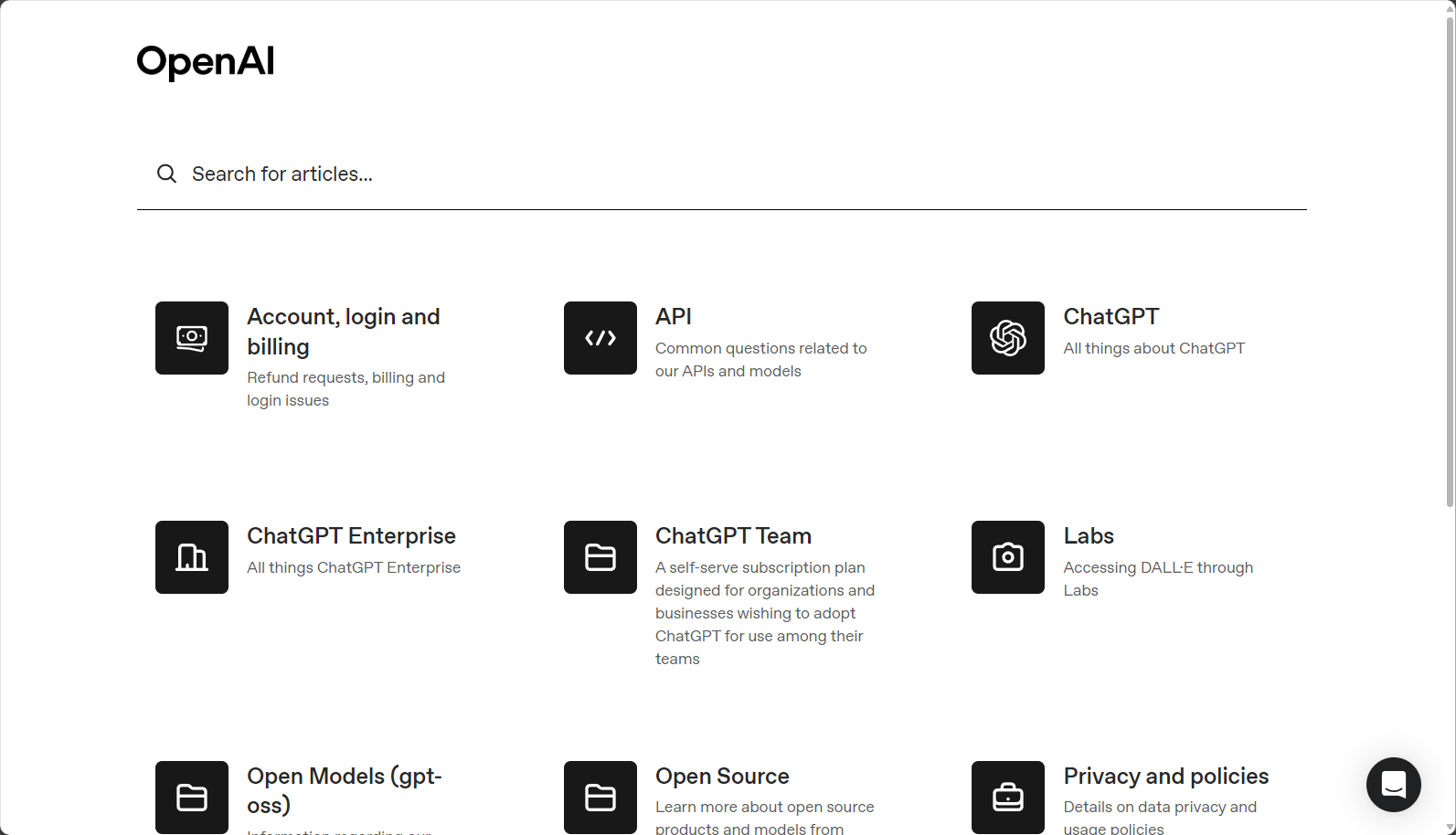The width and height of the screenshot is (1456, 835).
Task: Open the Privacy and policies briefcase icon
Action: [1008, 798]
